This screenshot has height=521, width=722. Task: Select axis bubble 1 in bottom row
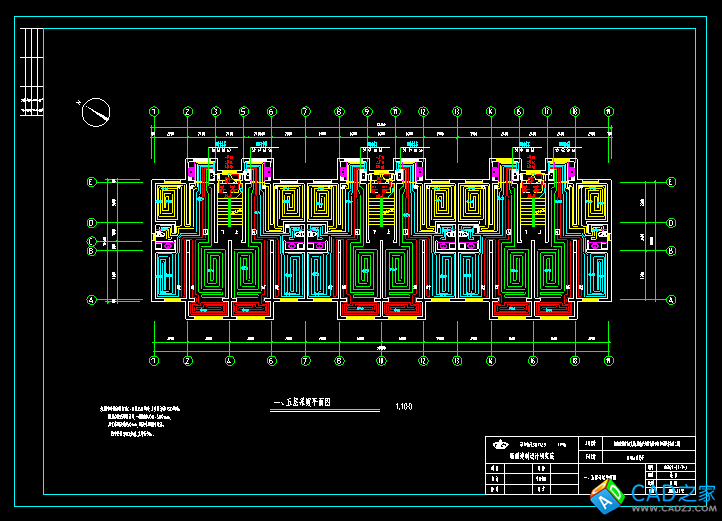coord(154,360)
